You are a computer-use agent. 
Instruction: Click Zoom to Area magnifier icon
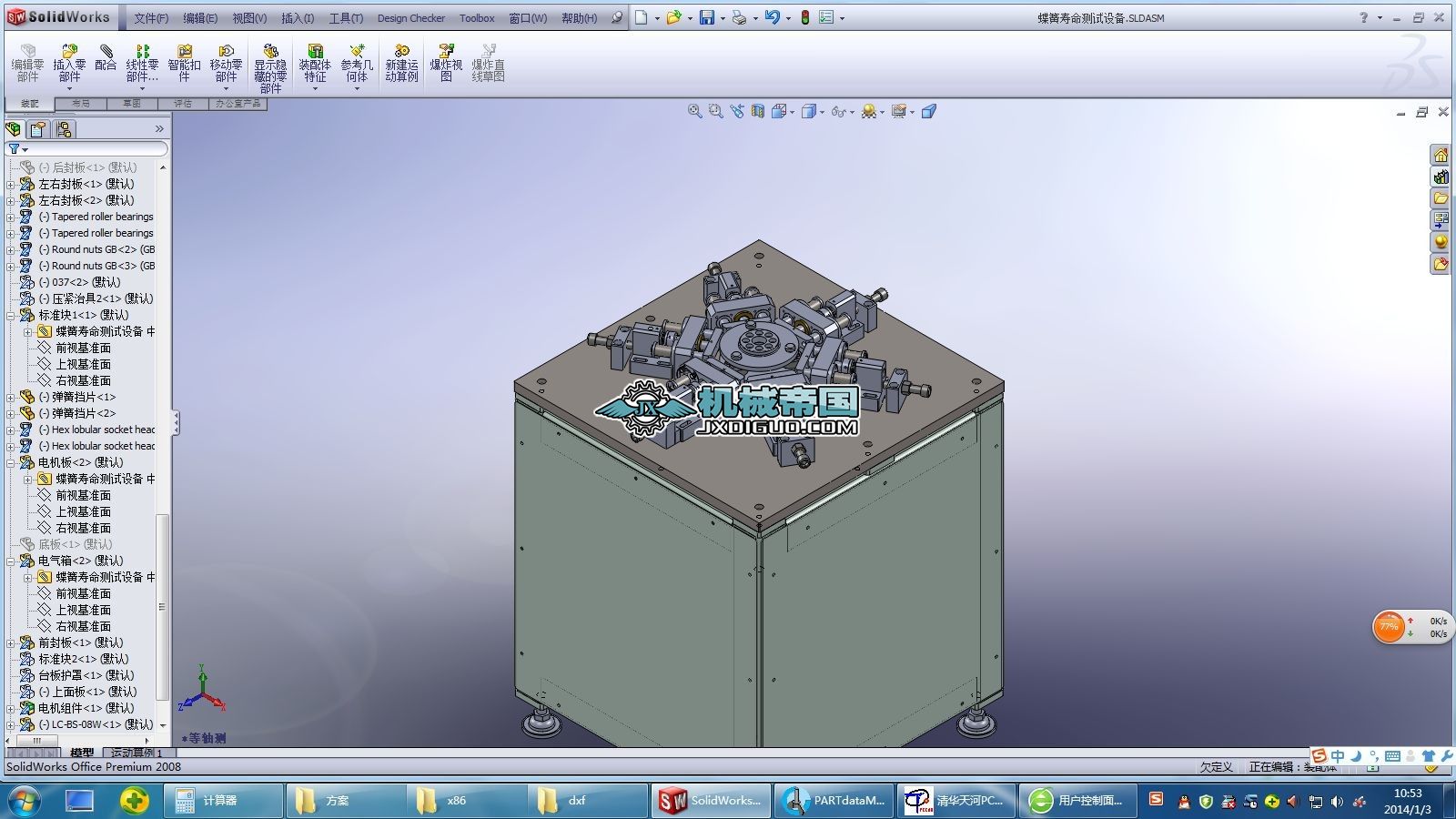[715, 111]
